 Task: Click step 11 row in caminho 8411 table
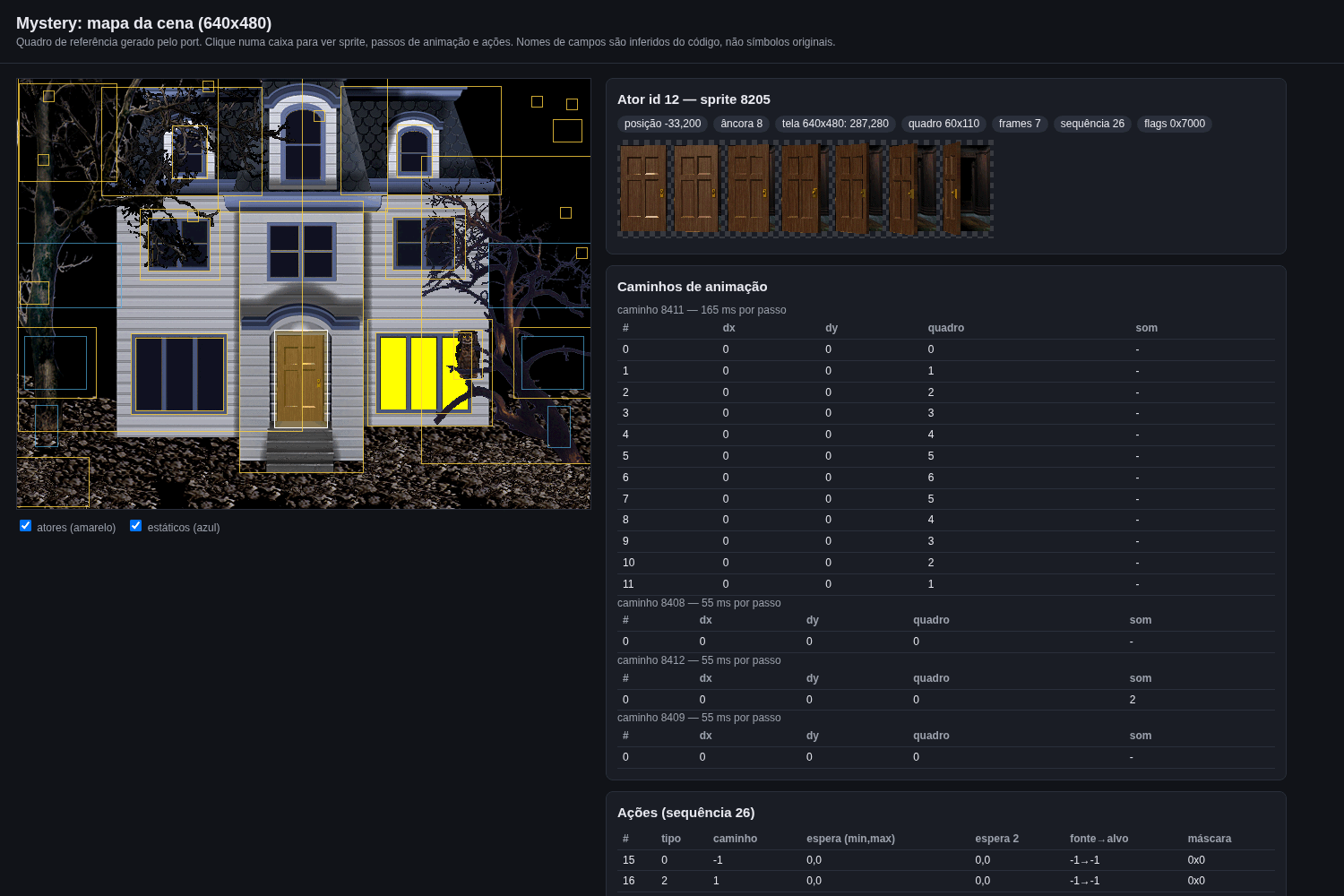click(x=946, y=584)
